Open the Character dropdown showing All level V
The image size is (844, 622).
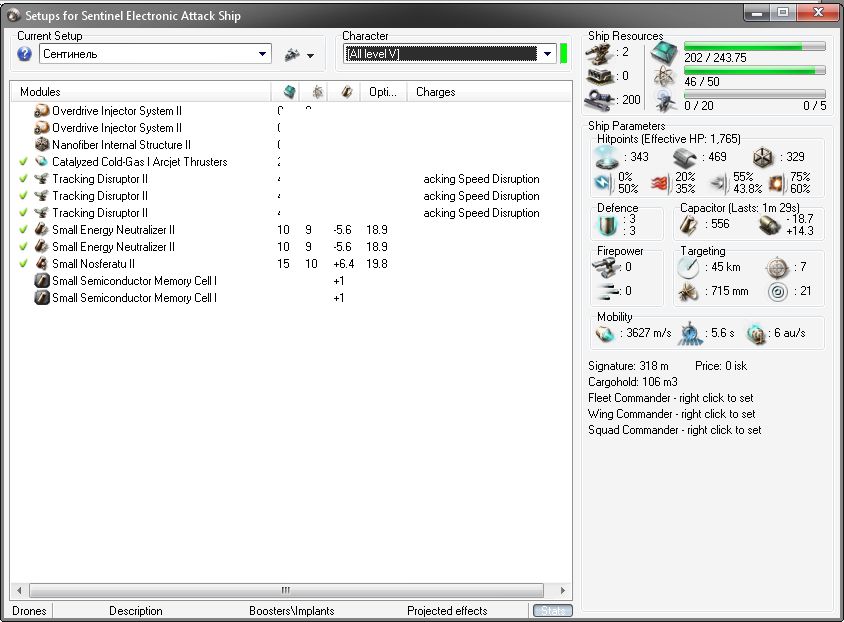(x=449, y=54)
